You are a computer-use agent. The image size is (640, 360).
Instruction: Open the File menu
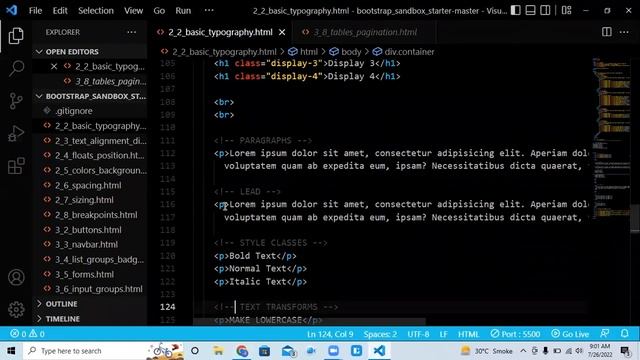coord(36,11)
